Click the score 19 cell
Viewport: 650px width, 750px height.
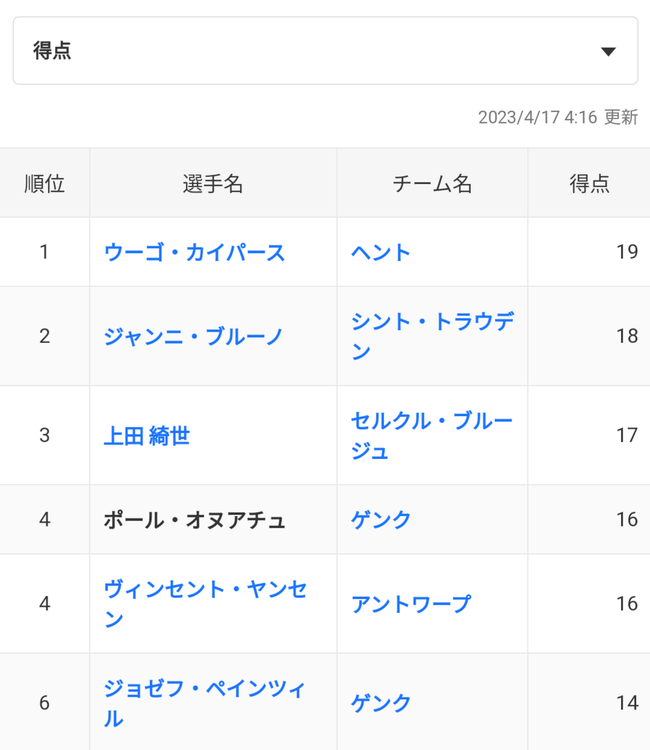(x=626, y=252)
